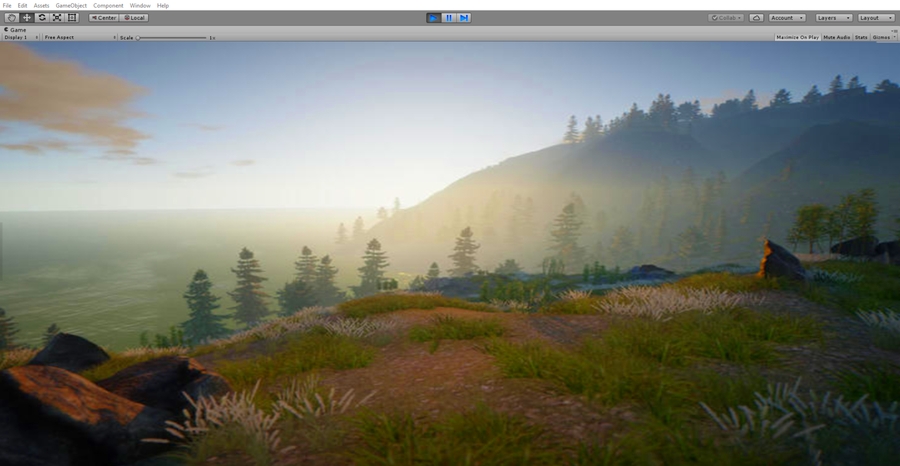Click the Game view Scale slider
The width and height of the screenshot is (900, 466).
click(172, 37)
